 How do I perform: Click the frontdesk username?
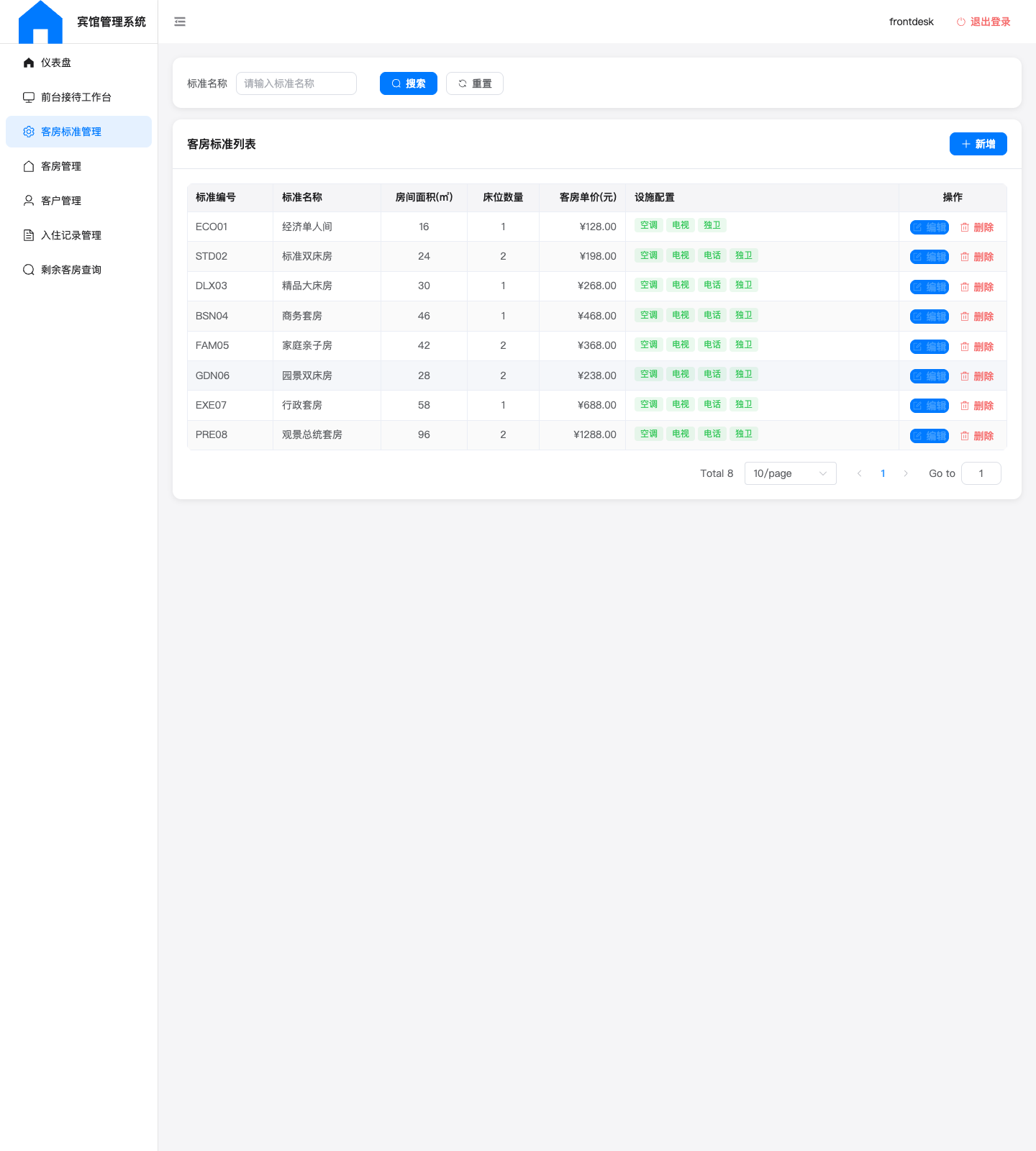911,22
